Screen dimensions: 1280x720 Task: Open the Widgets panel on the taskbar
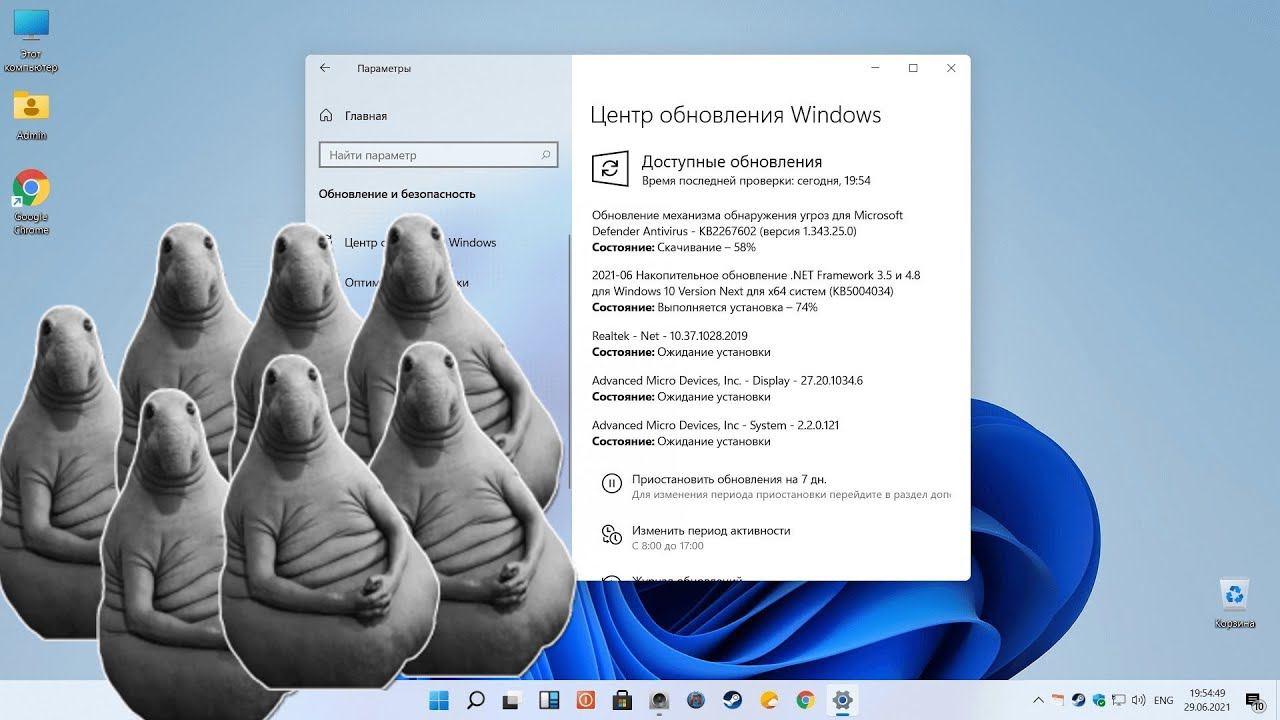[x=549, y=700]
